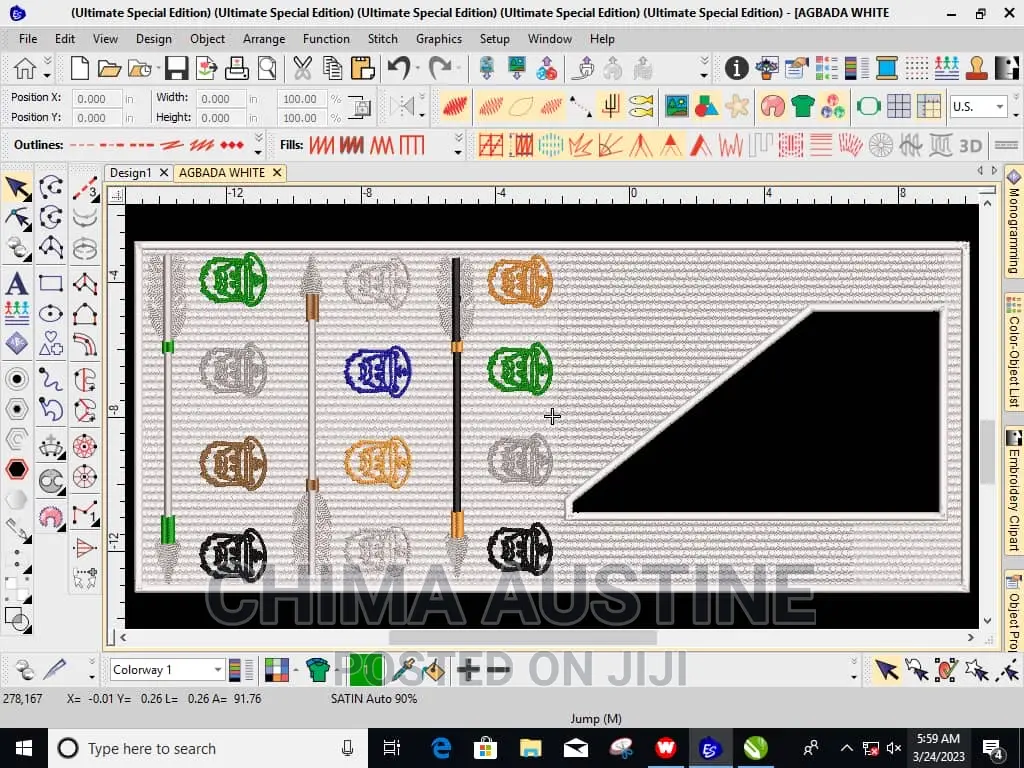Open Microsoft Edge from taskbar
The width and height of the screenshot is (1024, 768).
point(441,748)
